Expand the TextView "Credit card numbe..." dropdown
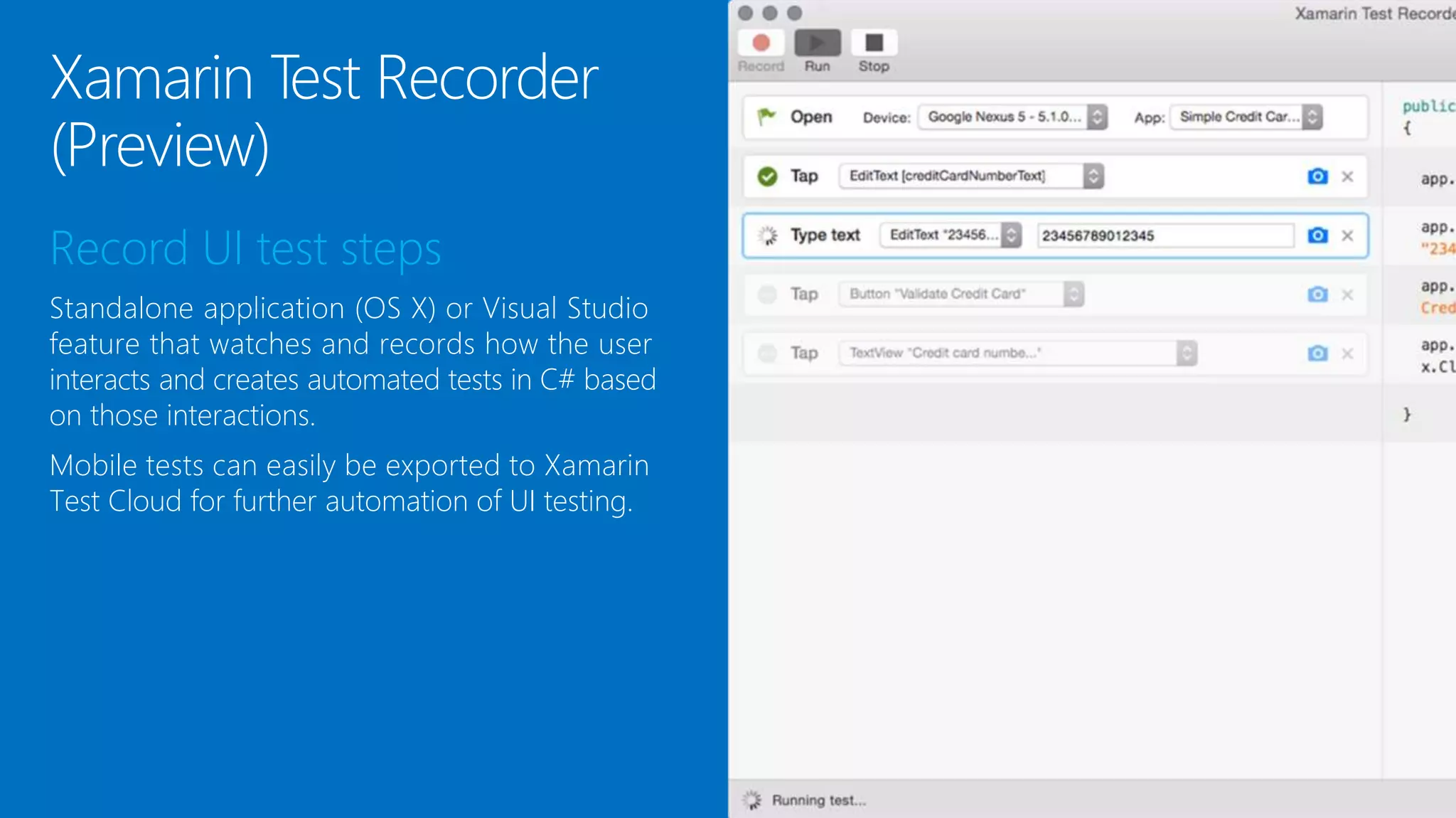This screenshot has height=818, width=1456. 1018,353
